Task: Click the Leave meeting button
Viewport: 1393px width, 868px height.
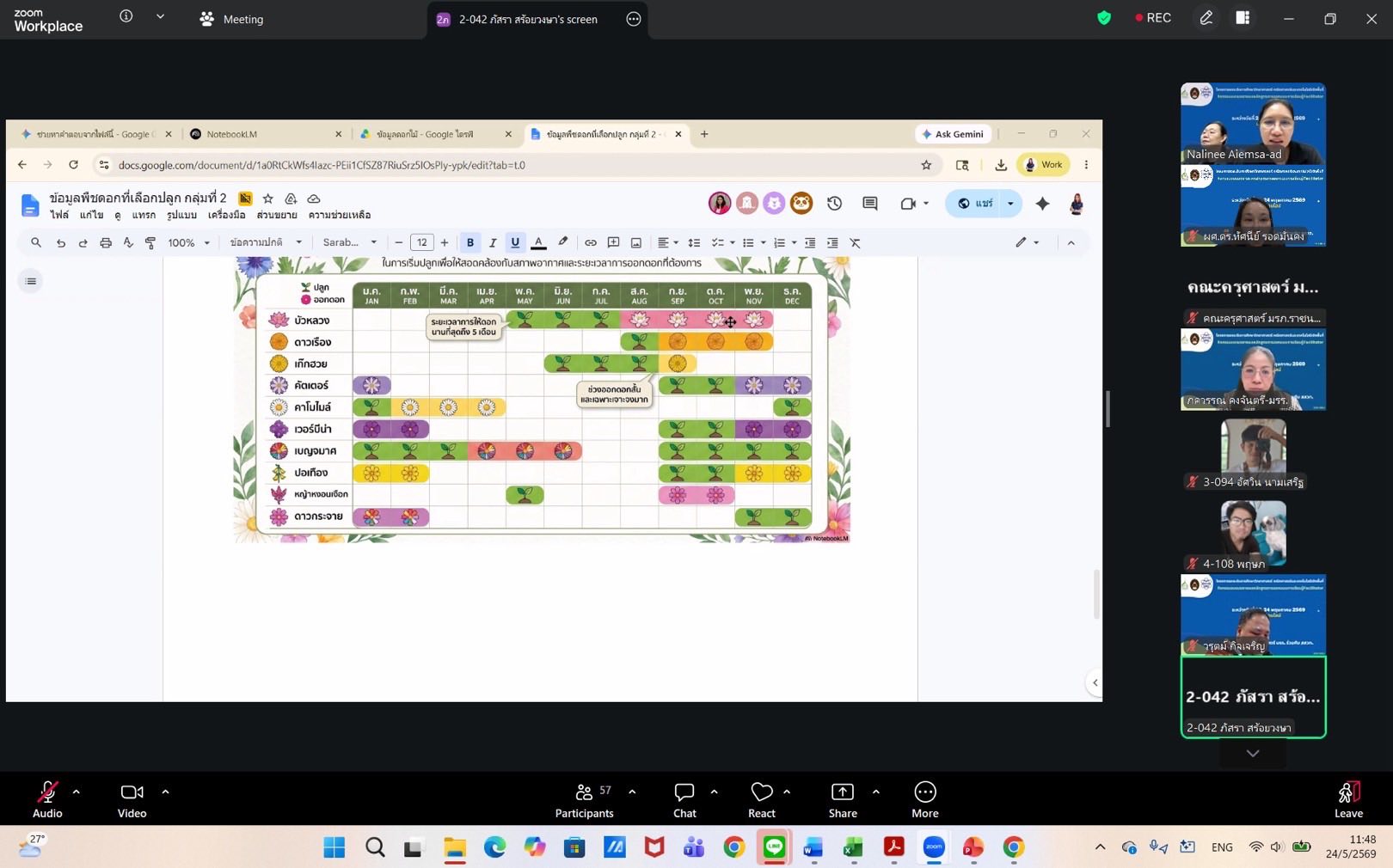Action: (1348, 799)
